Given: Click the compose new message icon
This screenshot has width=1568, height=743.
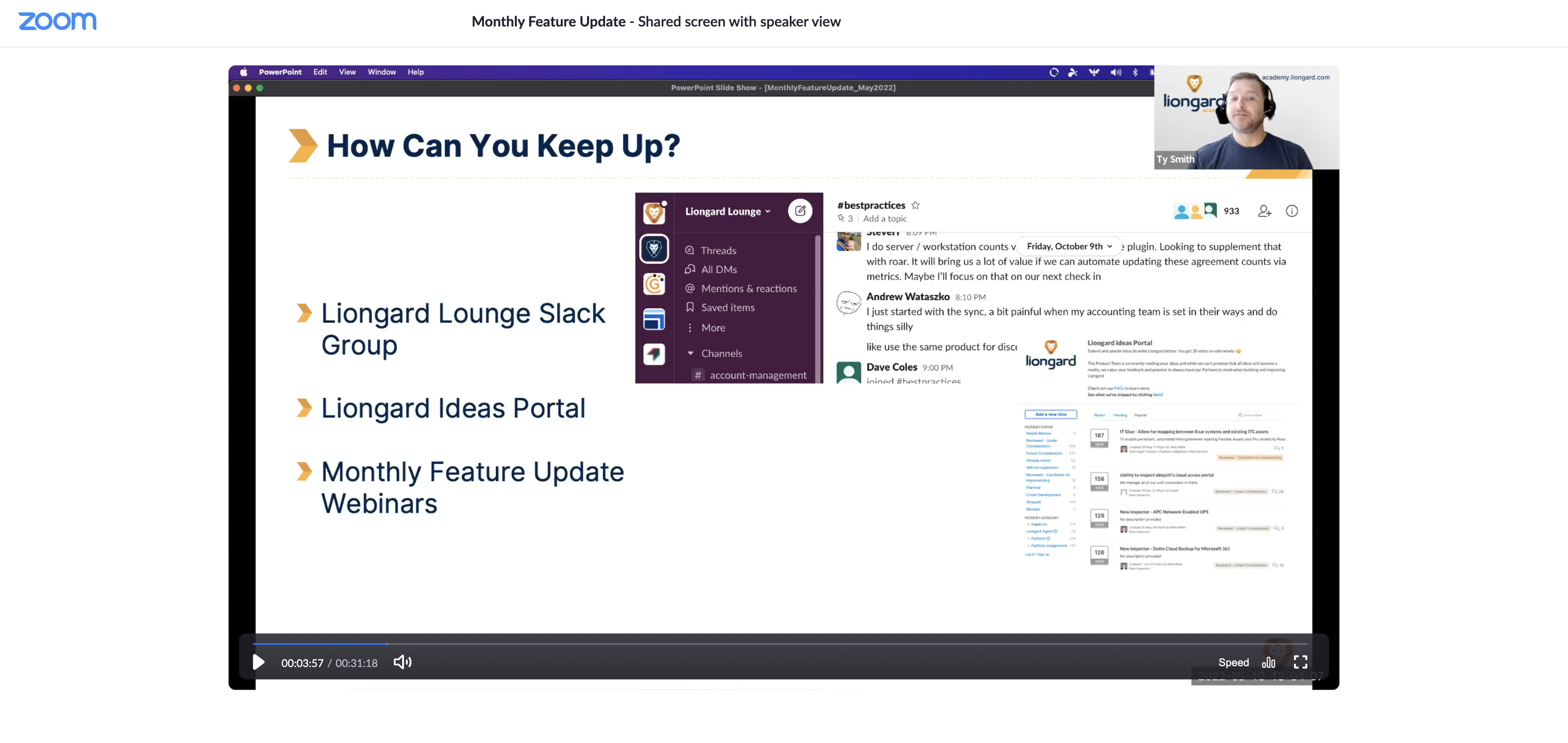Looking at the screenshot, I should click(800, 211).
